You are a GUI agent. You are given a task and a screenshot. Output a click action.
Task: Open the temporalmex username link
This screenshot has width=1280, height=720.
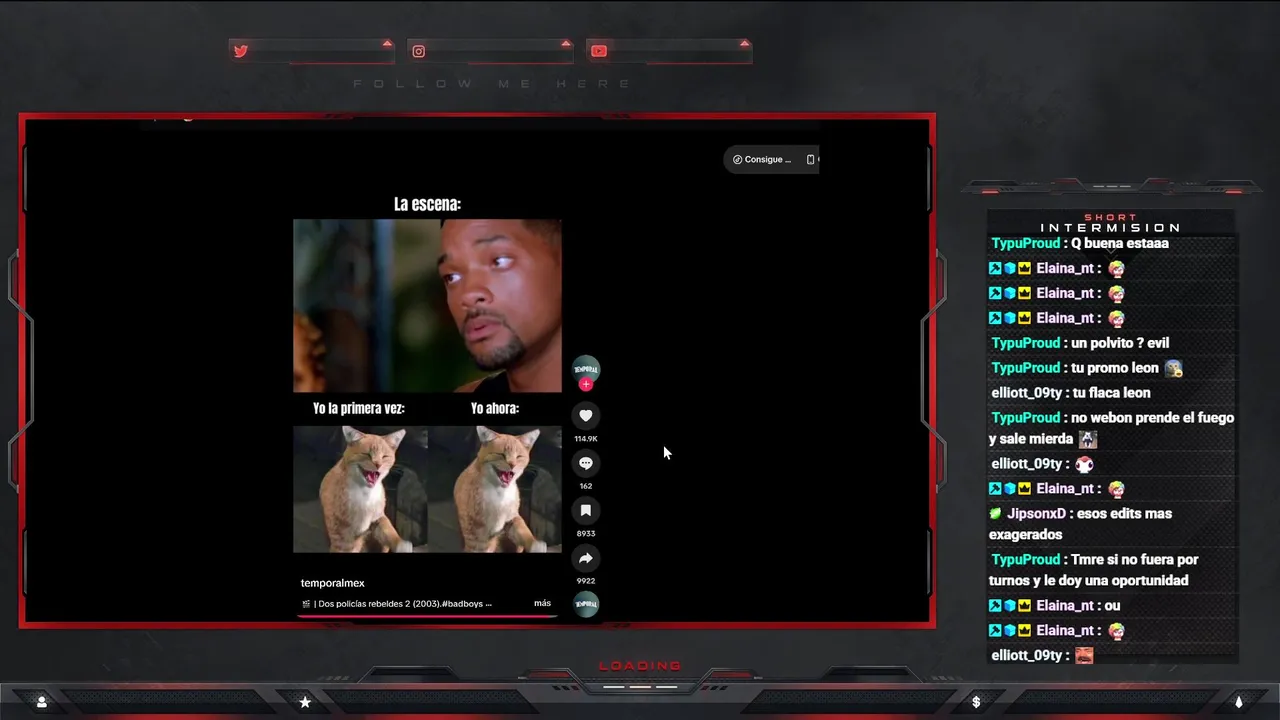coord(332,583)
